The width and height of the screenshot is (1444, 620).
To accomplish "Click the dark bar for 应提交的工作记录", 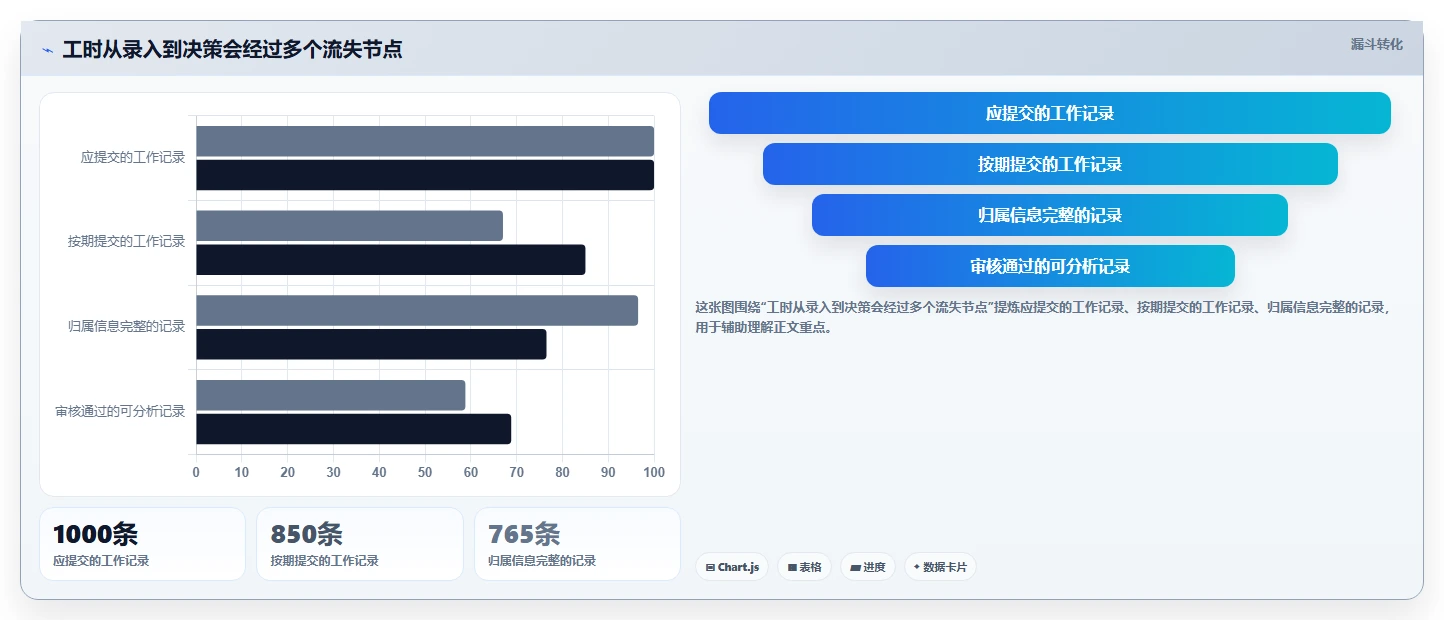I will point(425,175).
